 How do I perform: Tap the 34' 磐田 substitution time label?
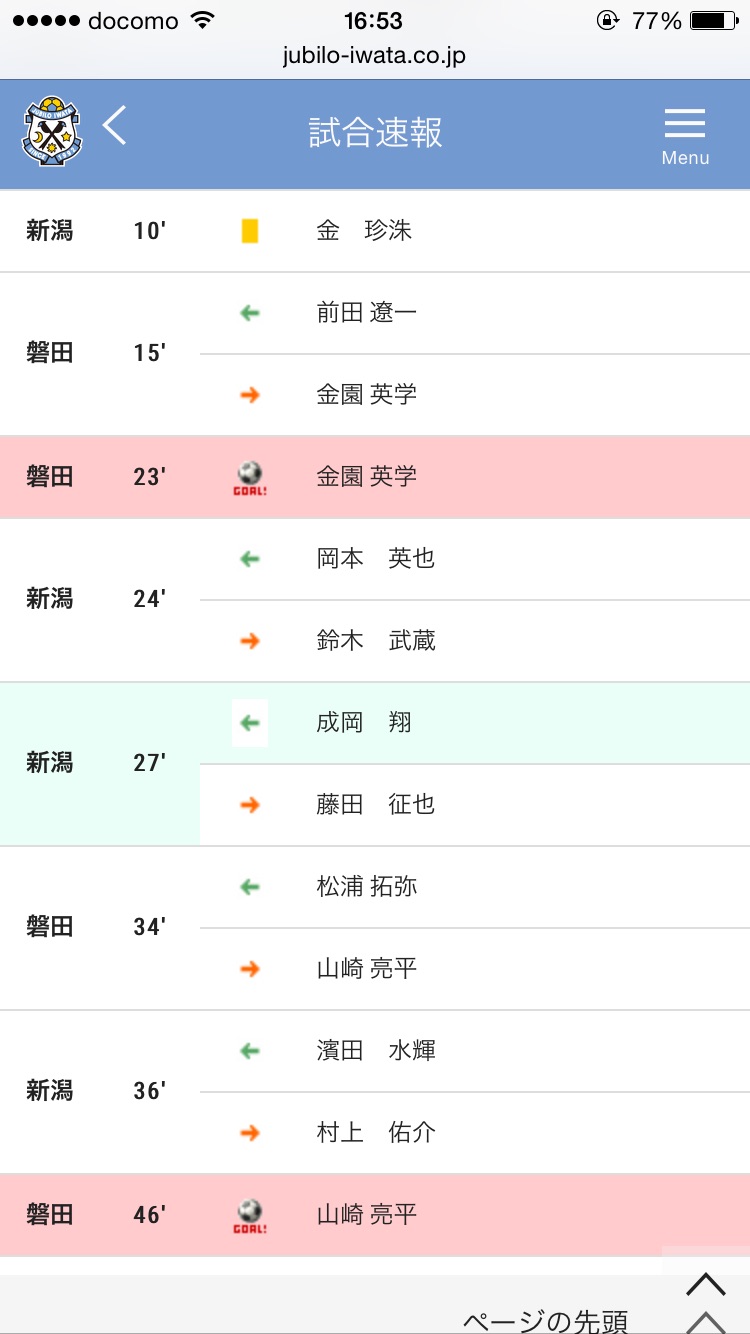pyautogui.click(x=149, y=928)
